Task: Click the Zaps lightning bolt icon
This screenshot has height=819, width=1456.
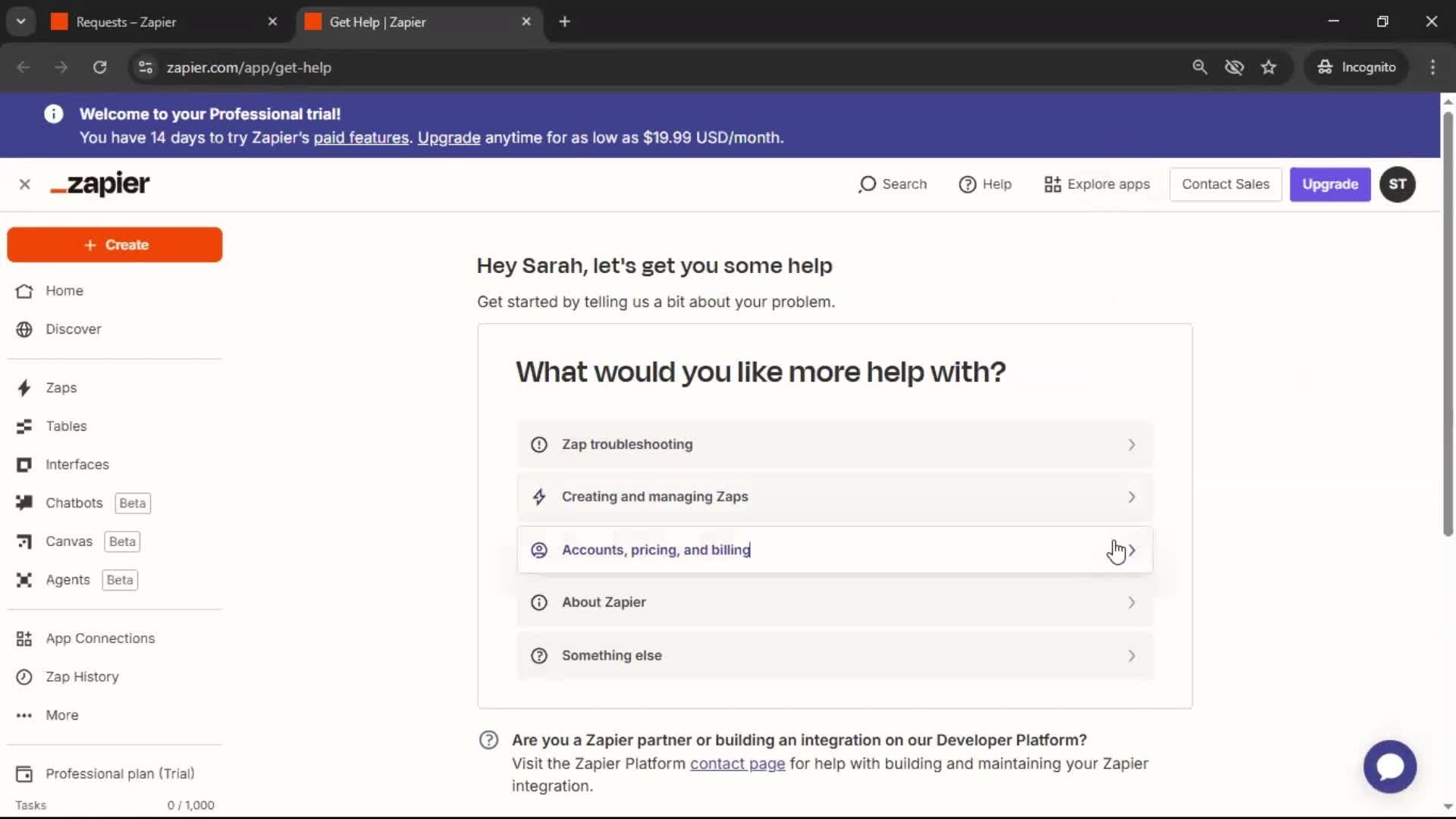Action: [24, 388]
